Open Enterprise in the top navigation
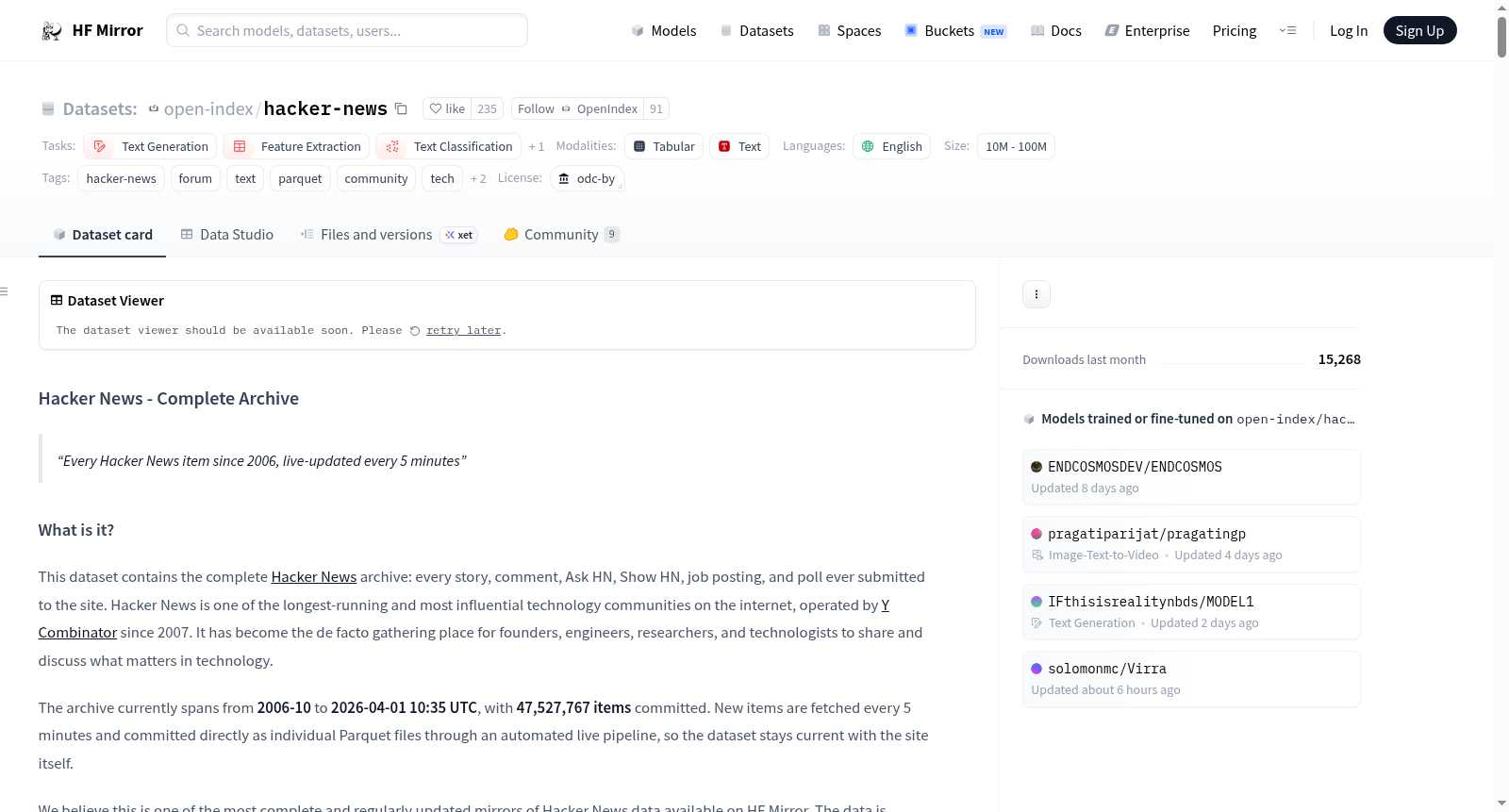The width and height of the screenshot is (1509, 812). [1148, 30]
